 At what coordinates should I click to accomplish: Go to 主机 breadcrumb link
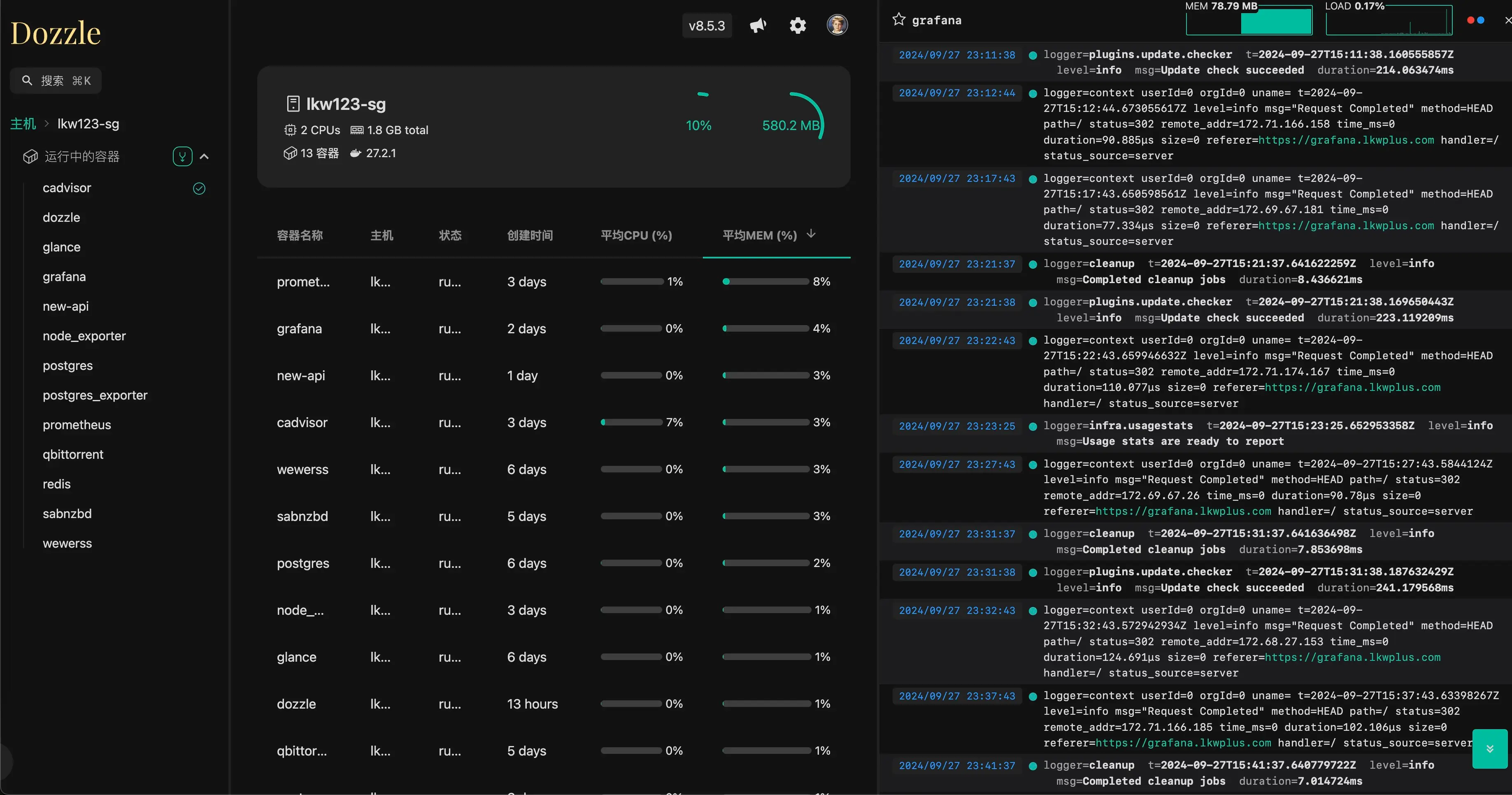[23, 124]
